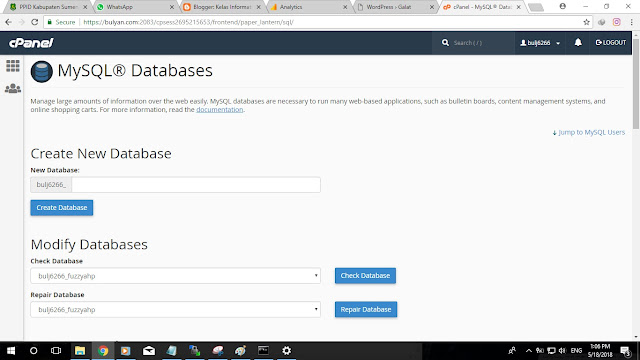Open a new browser tab

536,7
